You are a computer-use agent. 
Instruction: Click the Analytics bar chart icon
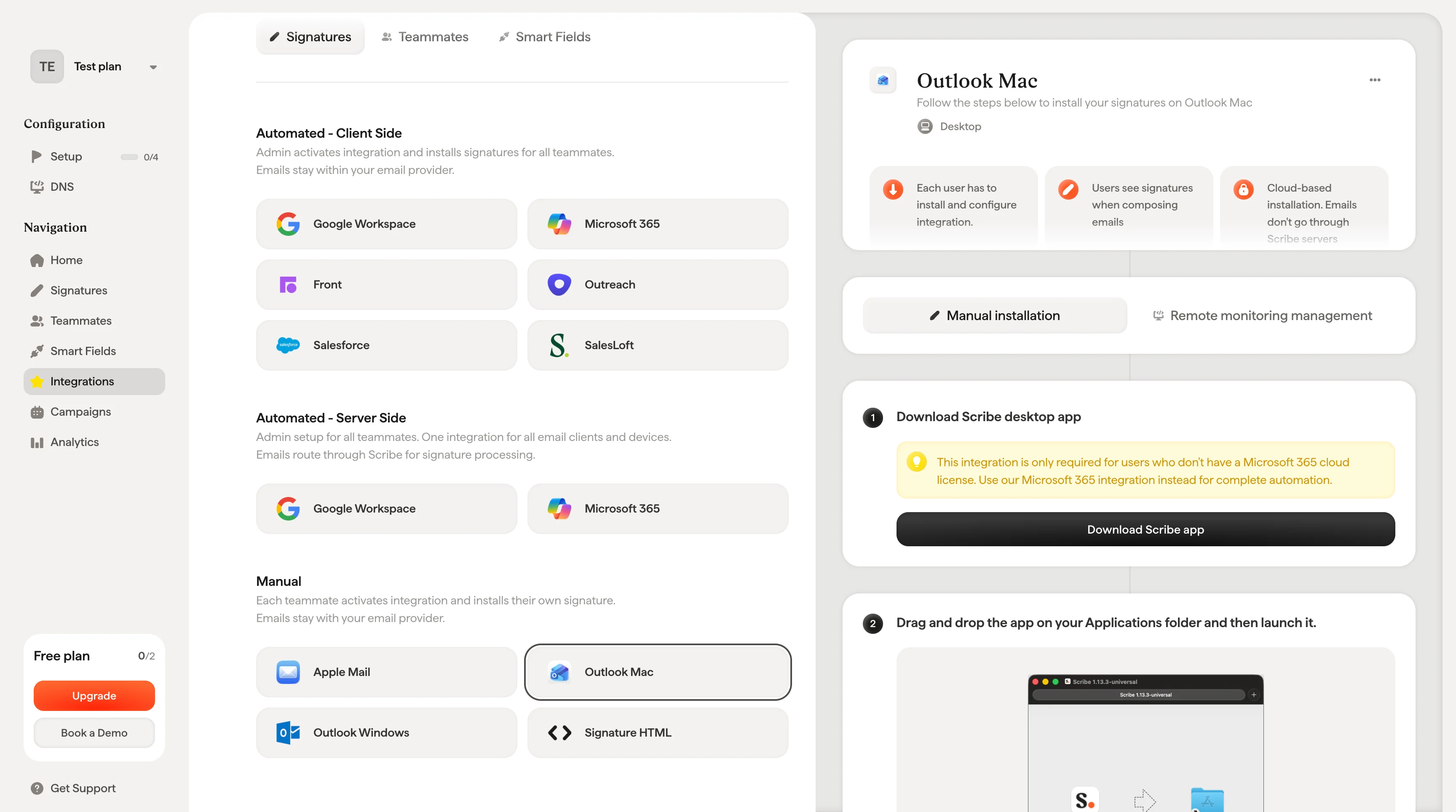pos(37,443)
